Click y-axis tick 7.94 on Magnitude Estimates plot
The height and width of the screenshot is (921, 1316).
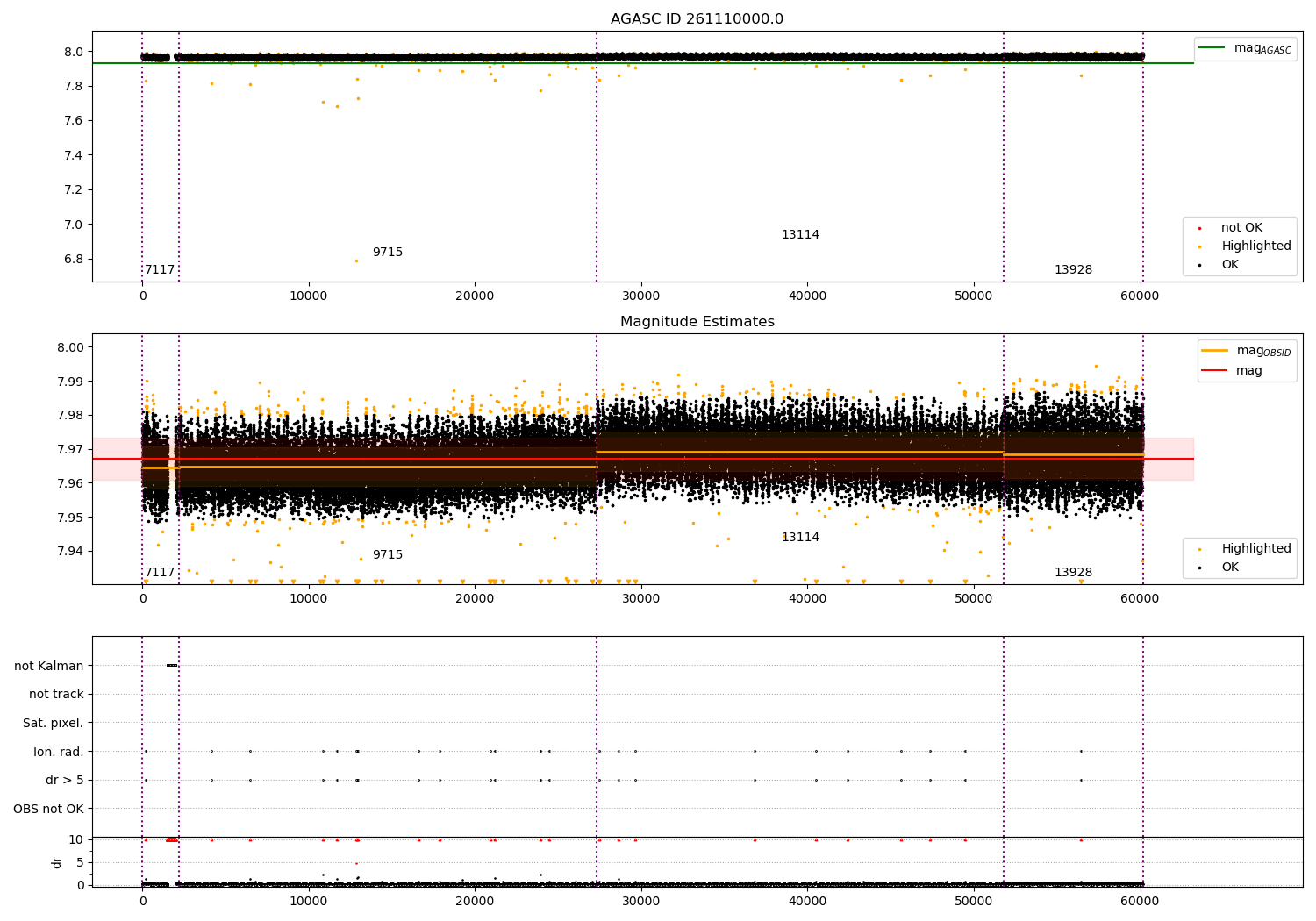(x=71, y=552)
